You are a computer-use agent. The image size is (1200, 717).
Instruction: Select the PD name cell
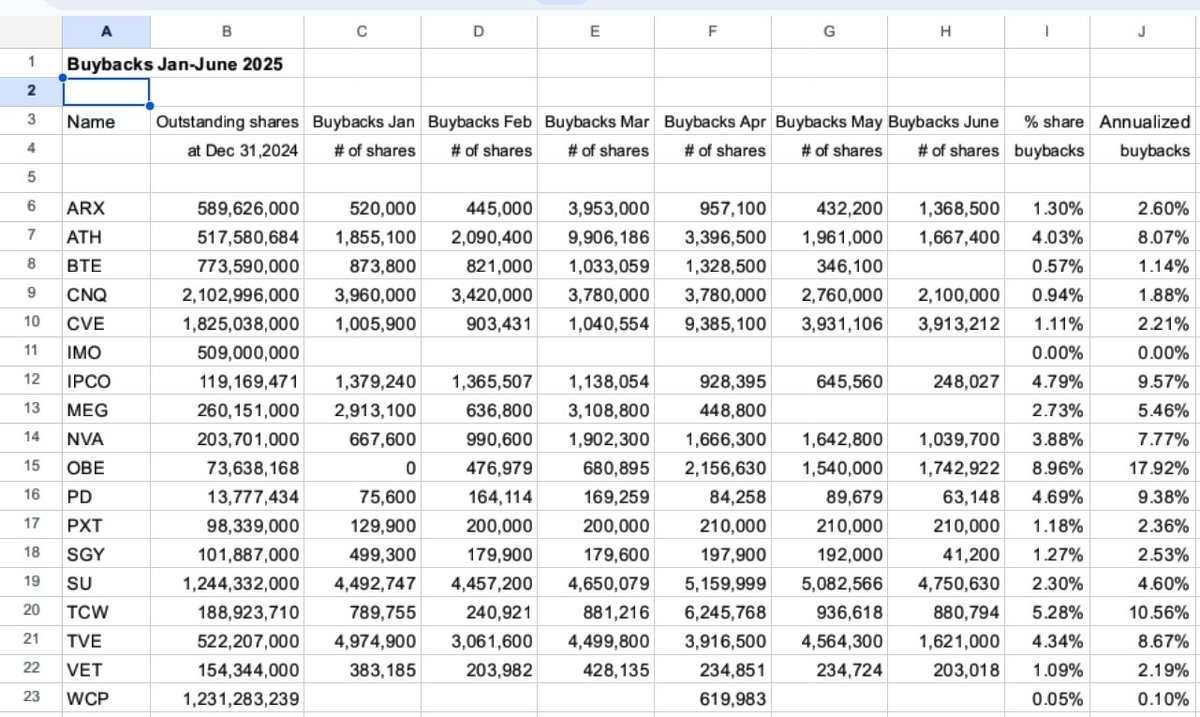point(107,497)
